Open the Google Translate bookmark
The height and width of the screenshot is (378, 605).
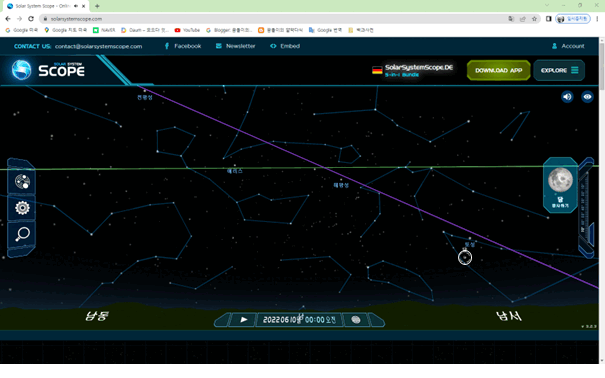point(325,30)
